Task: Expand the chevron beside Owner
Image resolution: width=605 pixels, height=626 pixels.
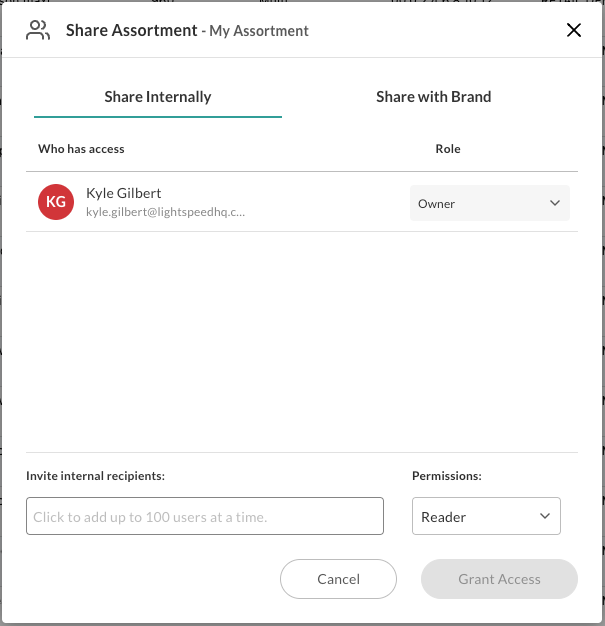Action: pos(555,203)
